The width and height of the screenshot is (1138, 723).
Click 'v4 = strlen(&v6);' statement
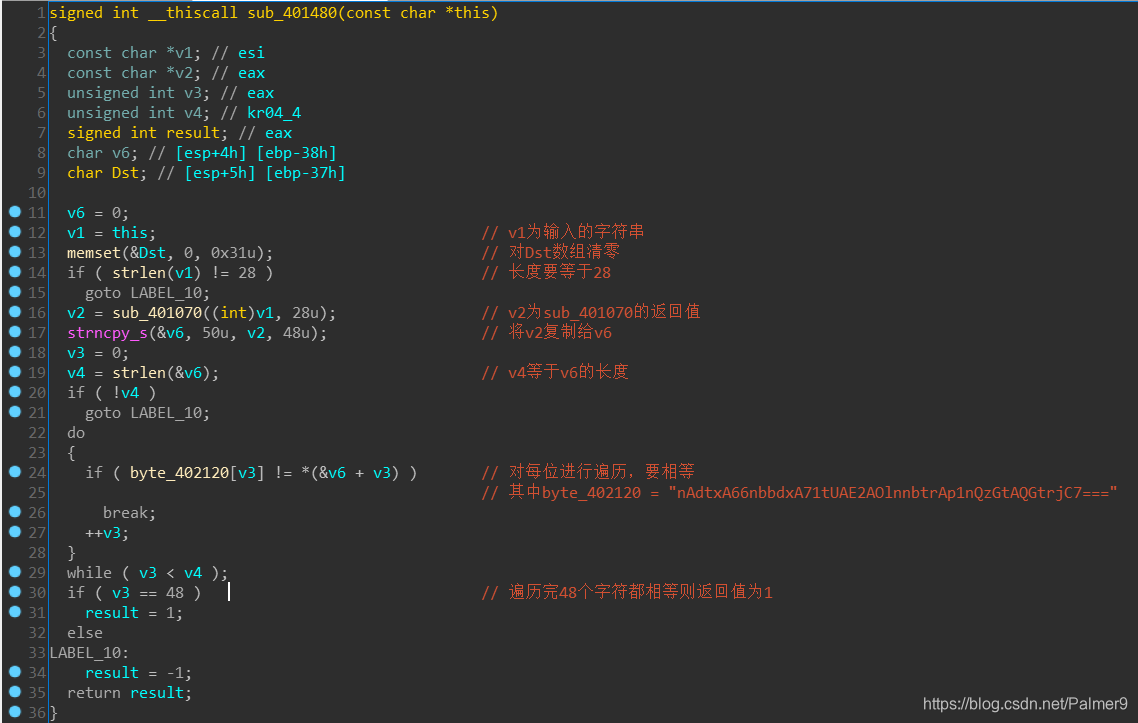(143, 372)
